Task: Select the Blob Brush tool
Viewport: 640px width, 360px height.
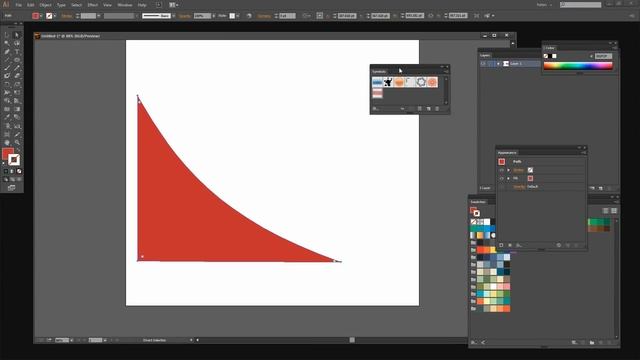Action: (7, 76)
